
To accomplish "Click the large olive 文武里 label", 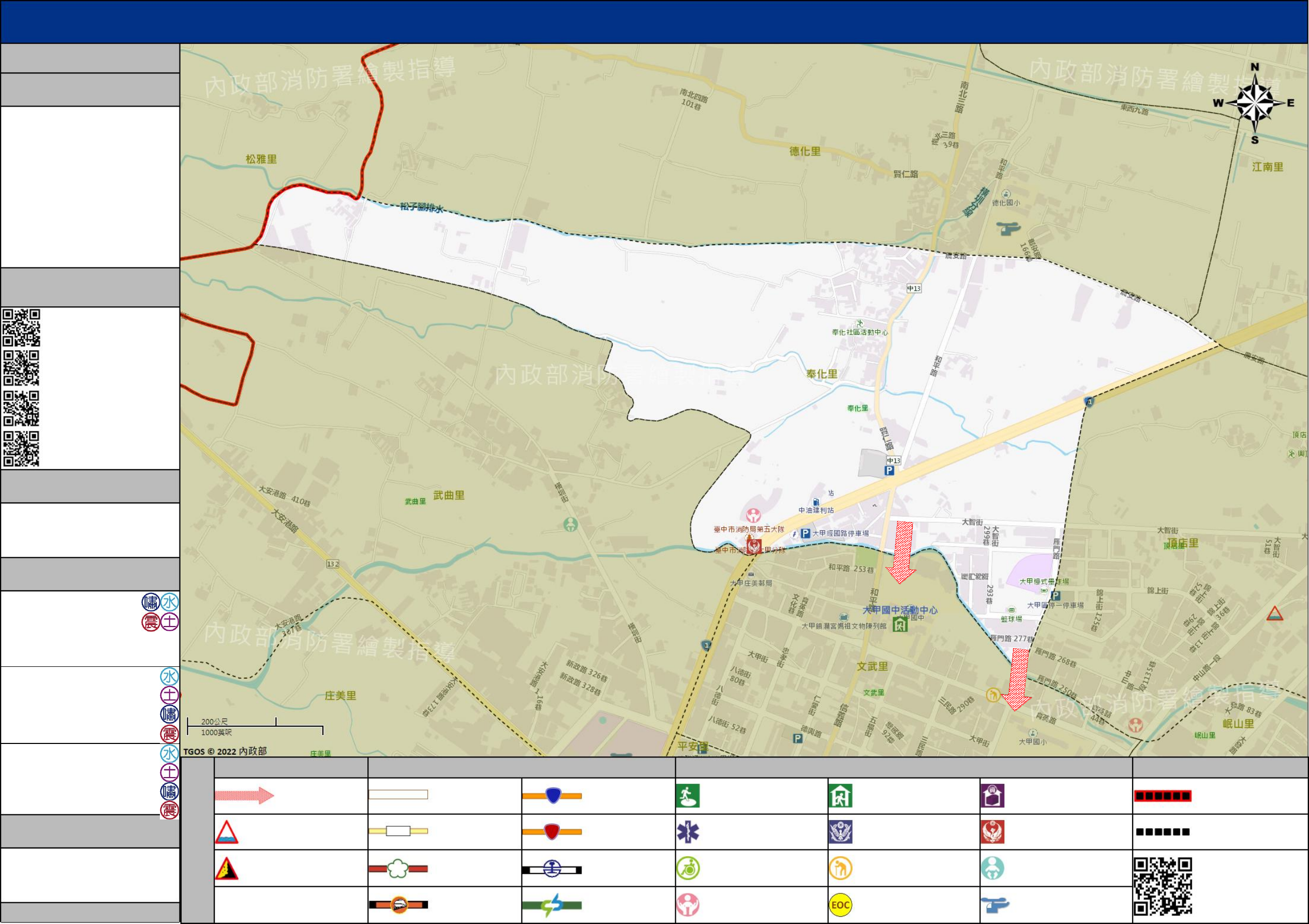I will (873, 666).
